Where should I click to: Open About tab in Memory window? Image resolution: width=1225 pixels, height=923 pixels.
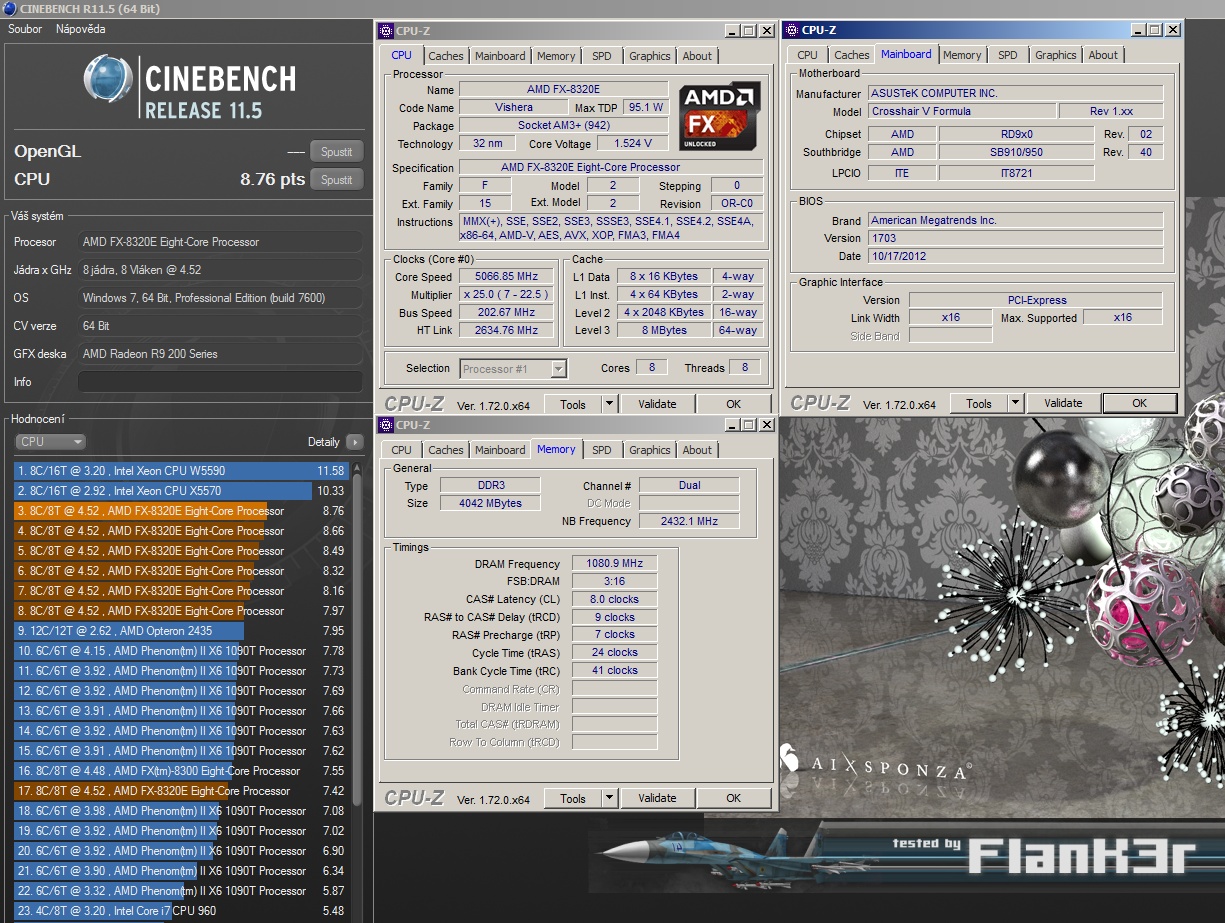click(698, 450)
